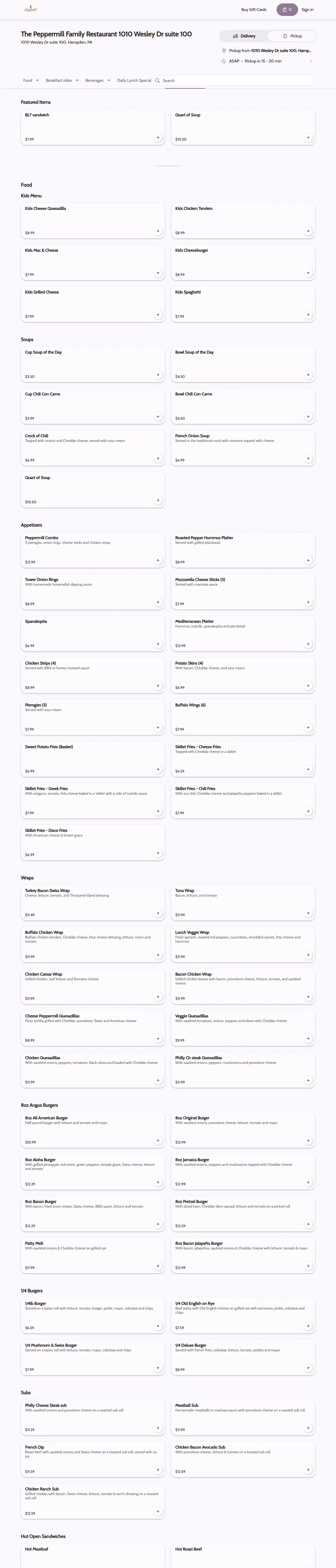Add Meatball Sub plus icon
336x1568 pixels.
pos(308,1428)
